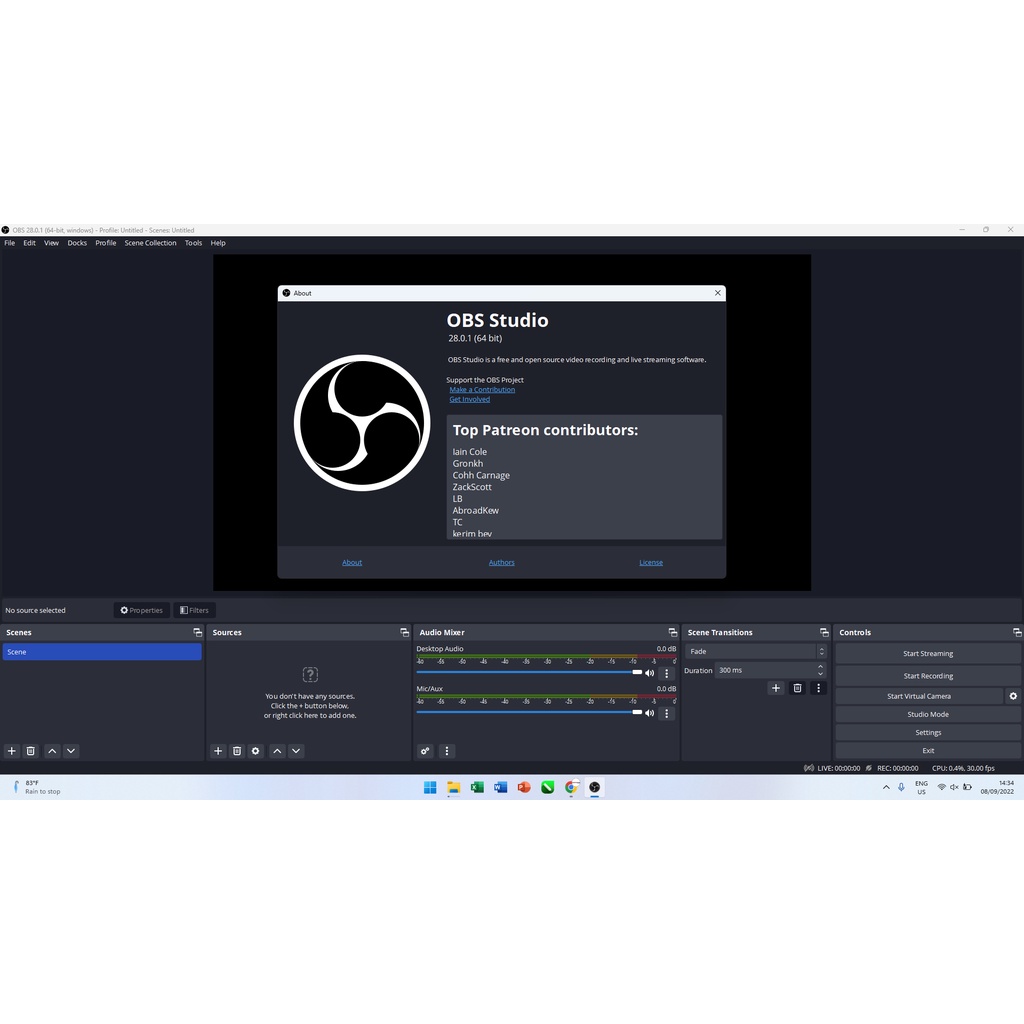
Task: Move source up in Sources panel
Action: coord(278,751)
